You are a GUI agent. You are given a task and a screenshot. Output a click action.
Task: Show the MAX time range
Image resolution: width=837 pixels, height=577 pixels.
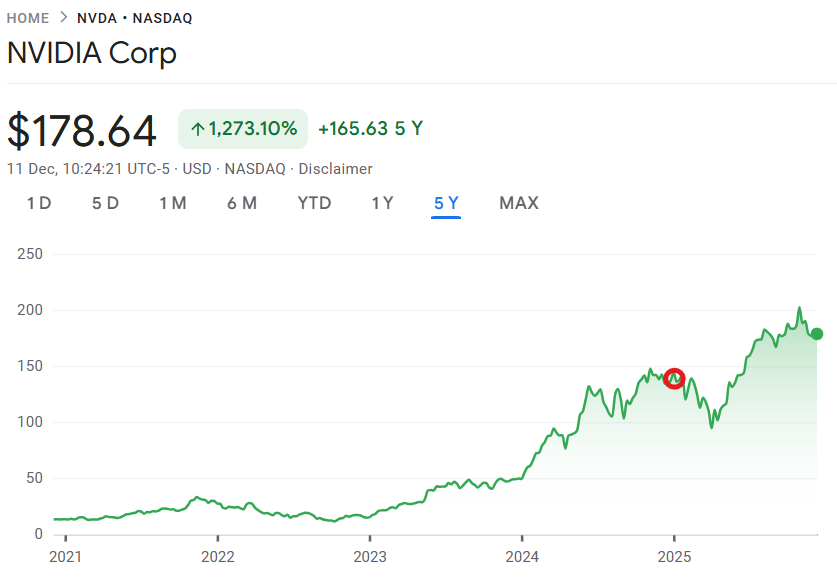pyautogui.click(x=518, y=203)
